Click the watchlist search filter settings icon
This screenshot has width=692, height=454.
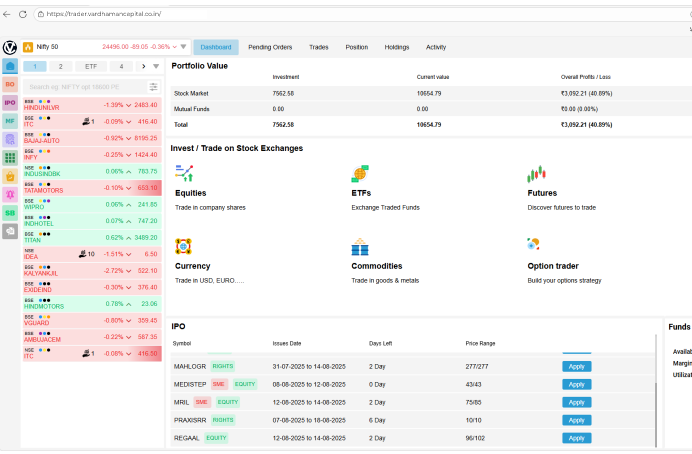coord(153,87)
